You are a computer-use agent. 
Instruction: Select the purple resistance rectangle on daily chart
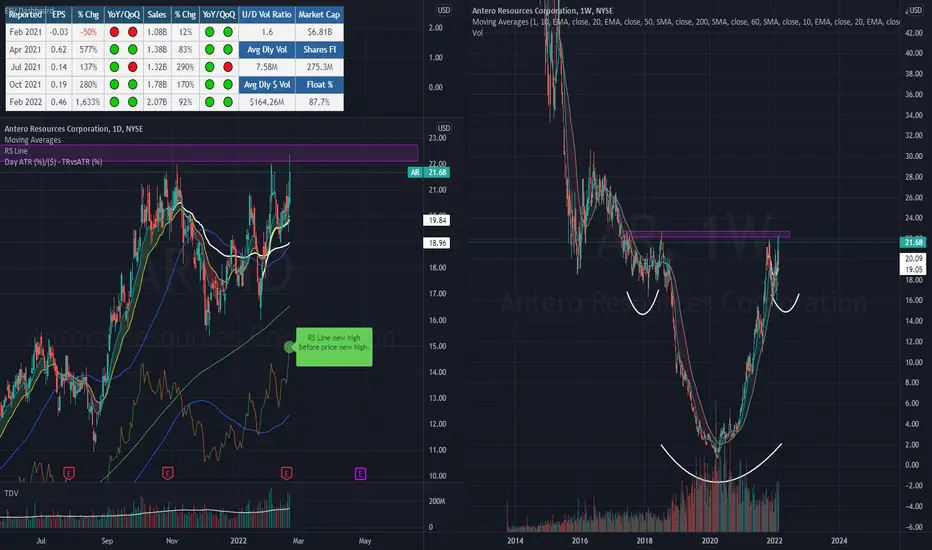[x=209, y=153]
